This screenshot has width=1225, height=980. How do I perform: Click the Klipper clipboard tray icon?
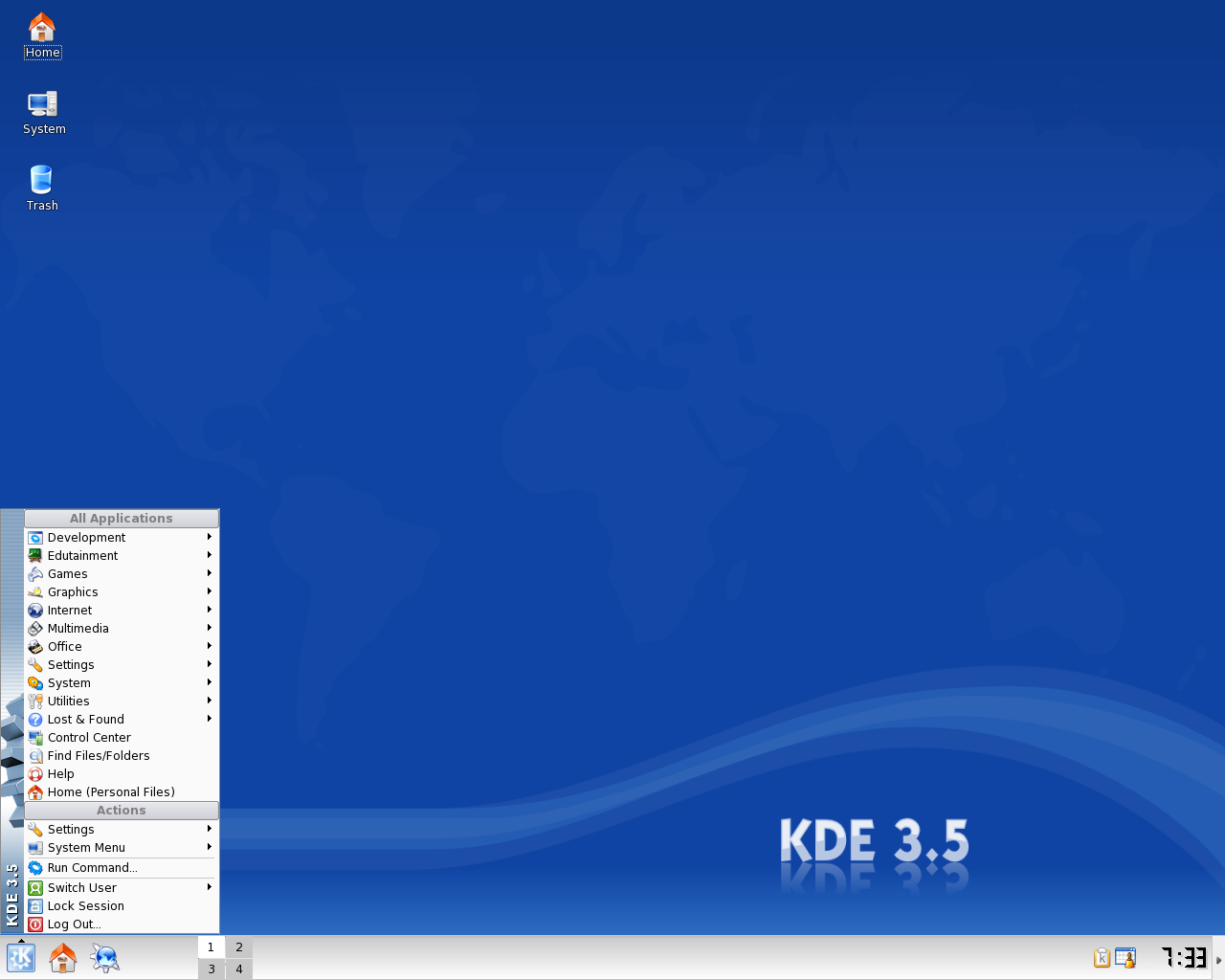[x=1102, y=958]
